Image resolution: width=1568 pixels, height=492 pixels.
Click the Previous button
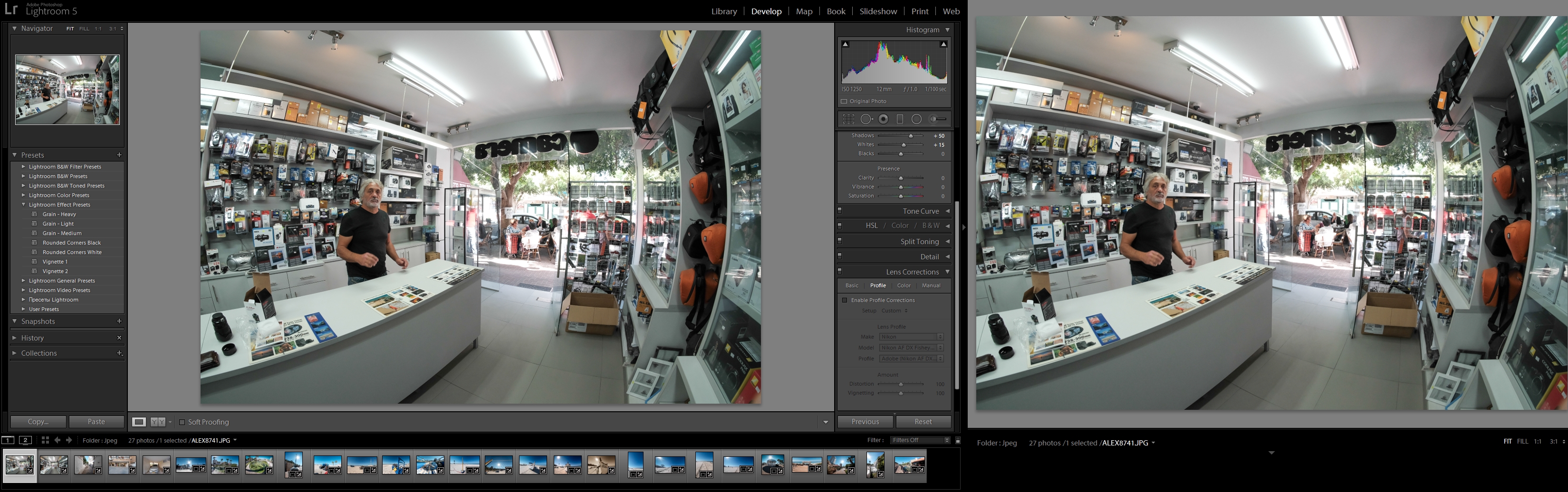coord(865,421)
